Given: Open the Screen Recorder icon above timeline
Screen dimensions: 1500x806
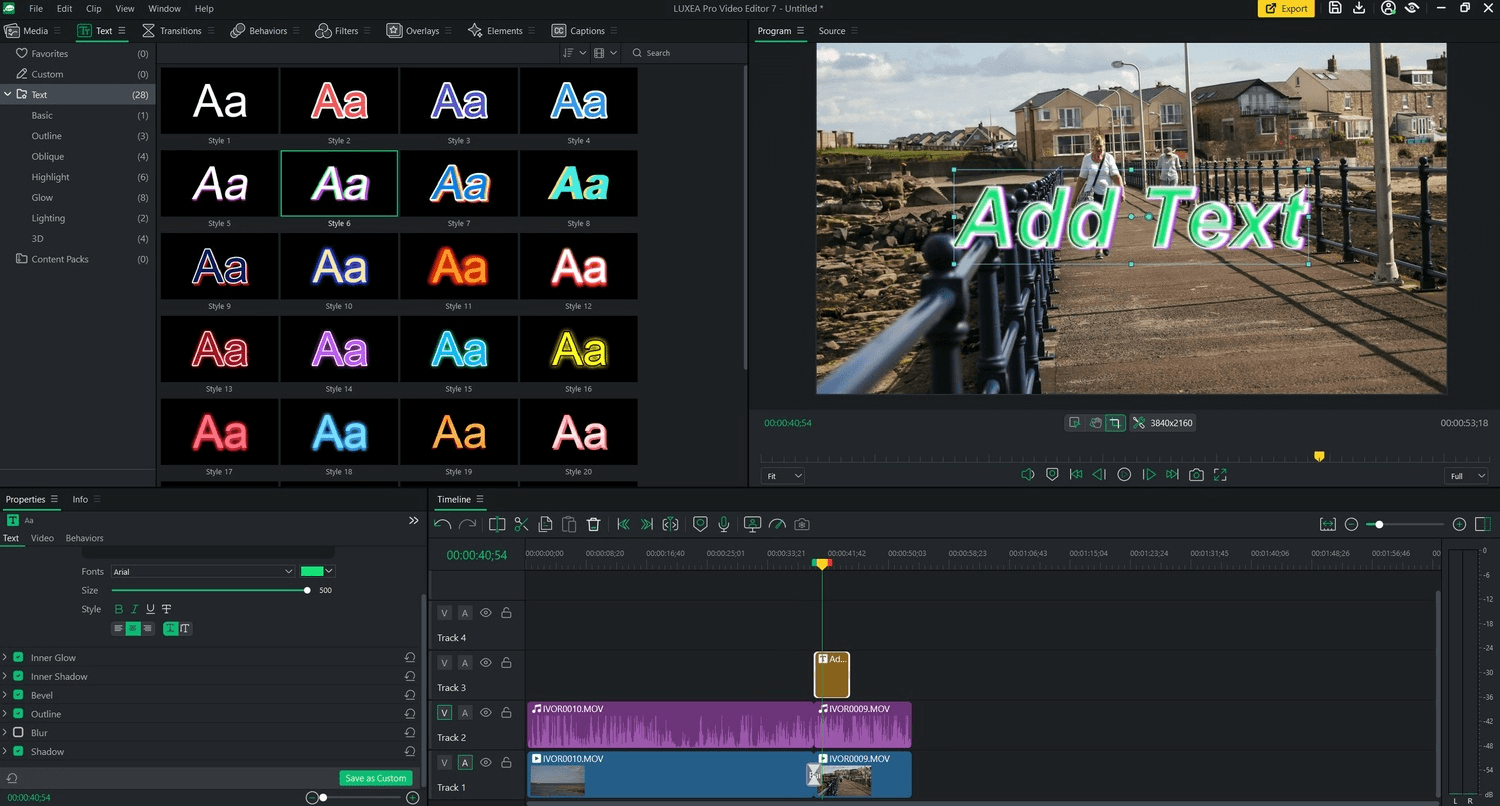Looking at the screenshot, I should (x=752, y=523).
